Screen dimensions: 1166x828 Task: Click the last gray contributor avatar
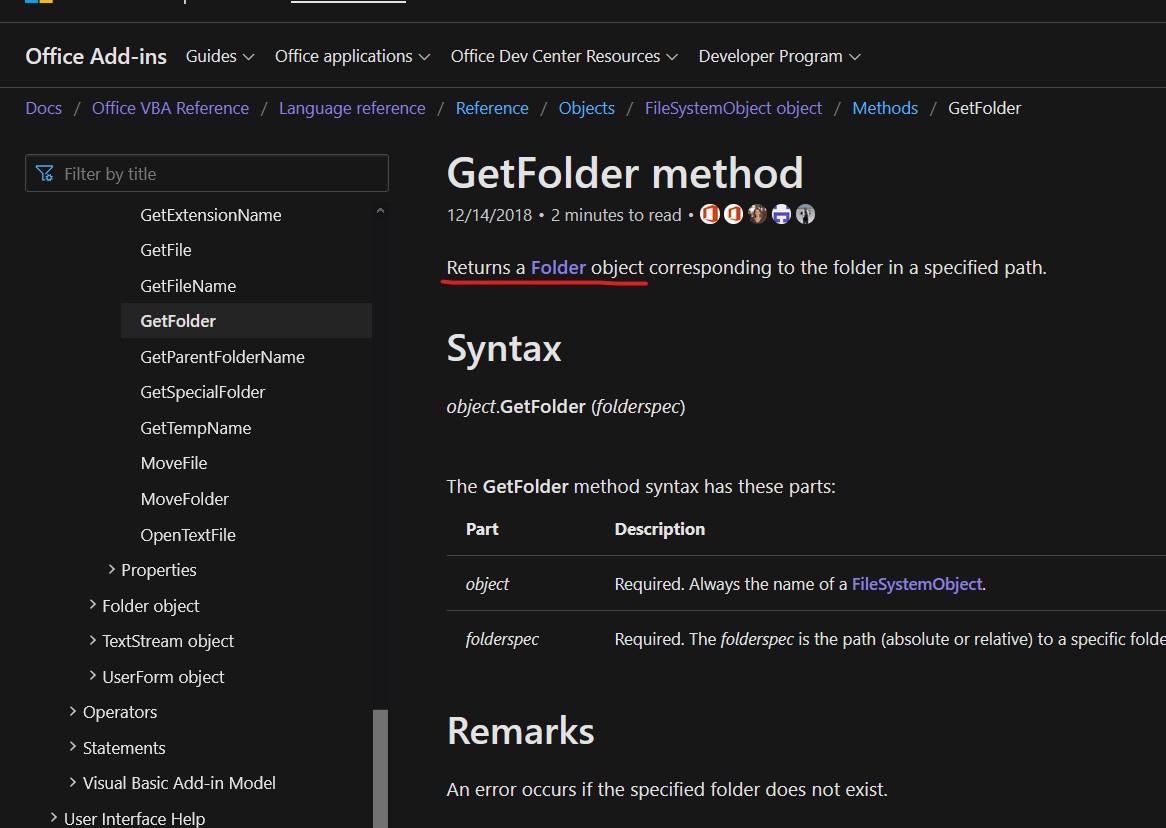coord(805,214)
